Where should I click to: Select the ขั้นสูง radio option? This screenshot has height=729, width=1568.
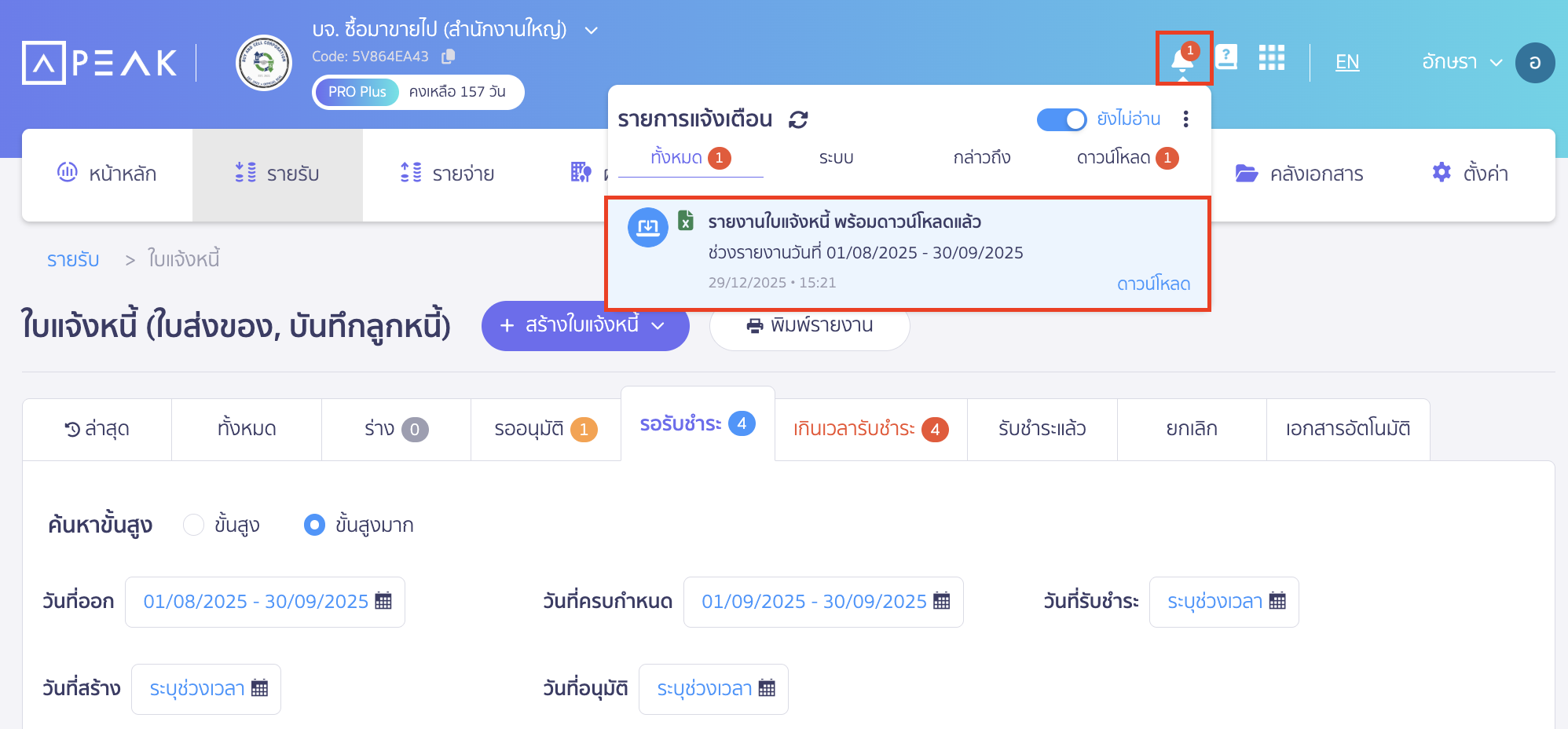(194, 525)
